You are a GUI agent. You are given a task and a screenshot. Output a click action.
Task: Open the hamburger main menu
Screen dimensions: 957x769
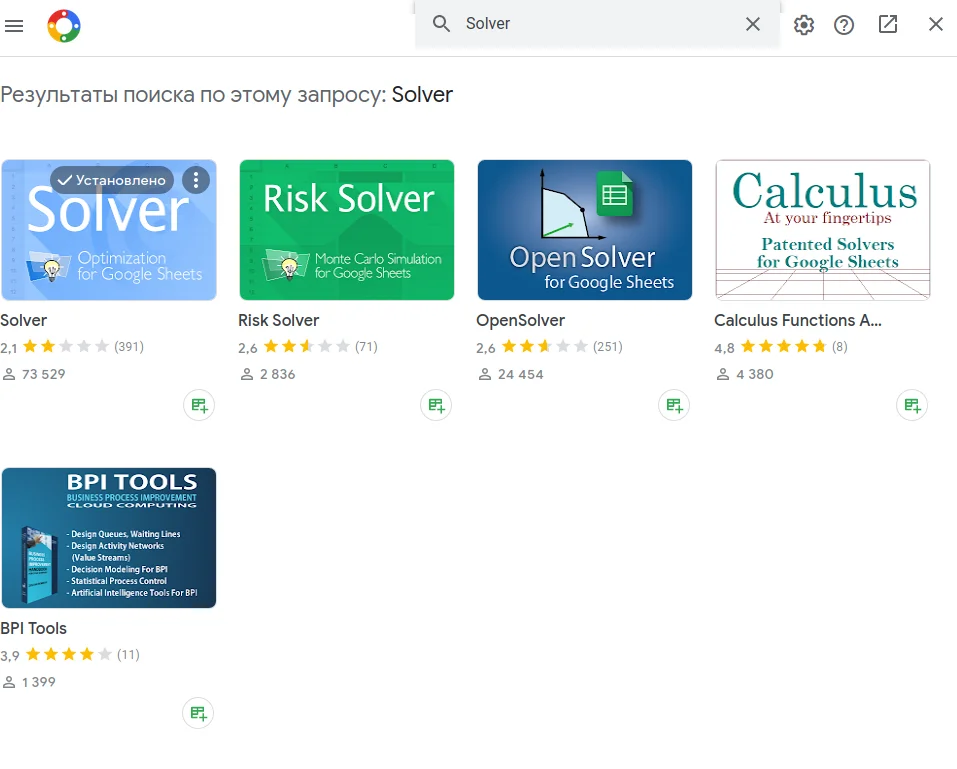pos(14,26)
